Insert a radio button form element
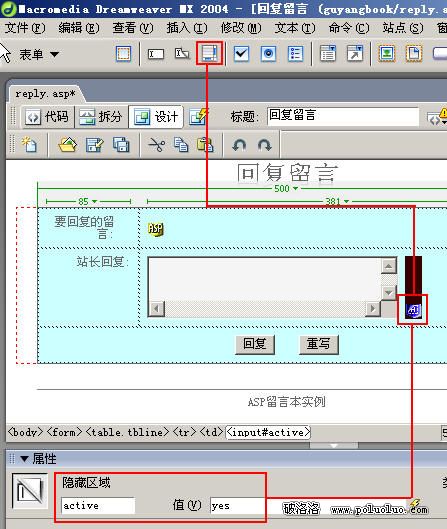The width and height of the screenshot is (447, 529). (x=269, y=54)
